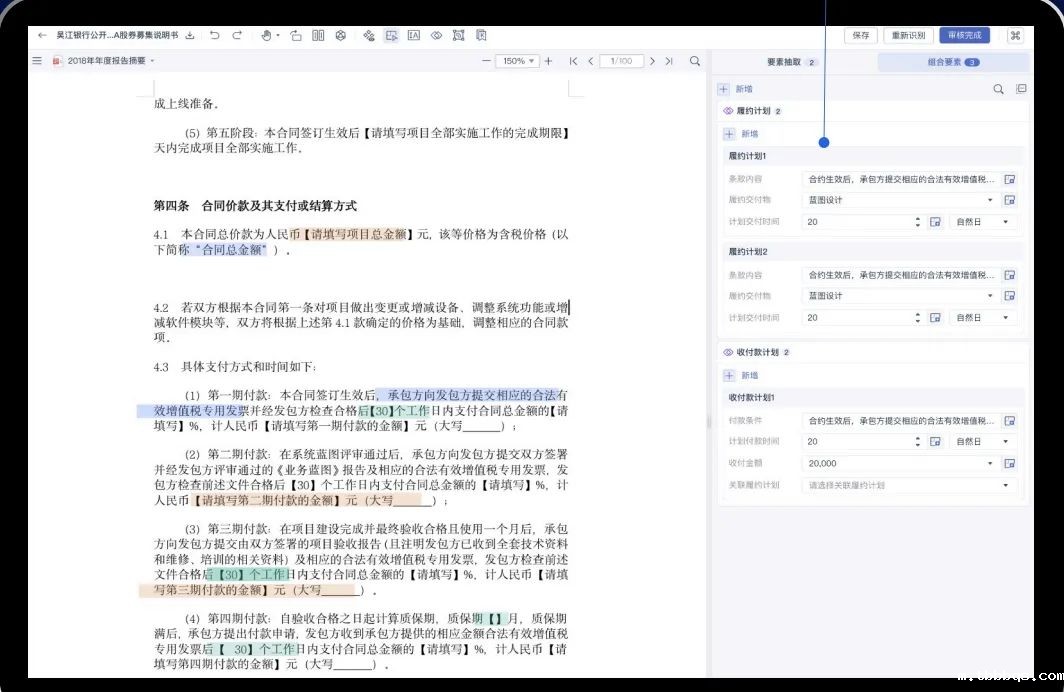
Task: Click the search icon in the right panel
Action: click(998, 89)
